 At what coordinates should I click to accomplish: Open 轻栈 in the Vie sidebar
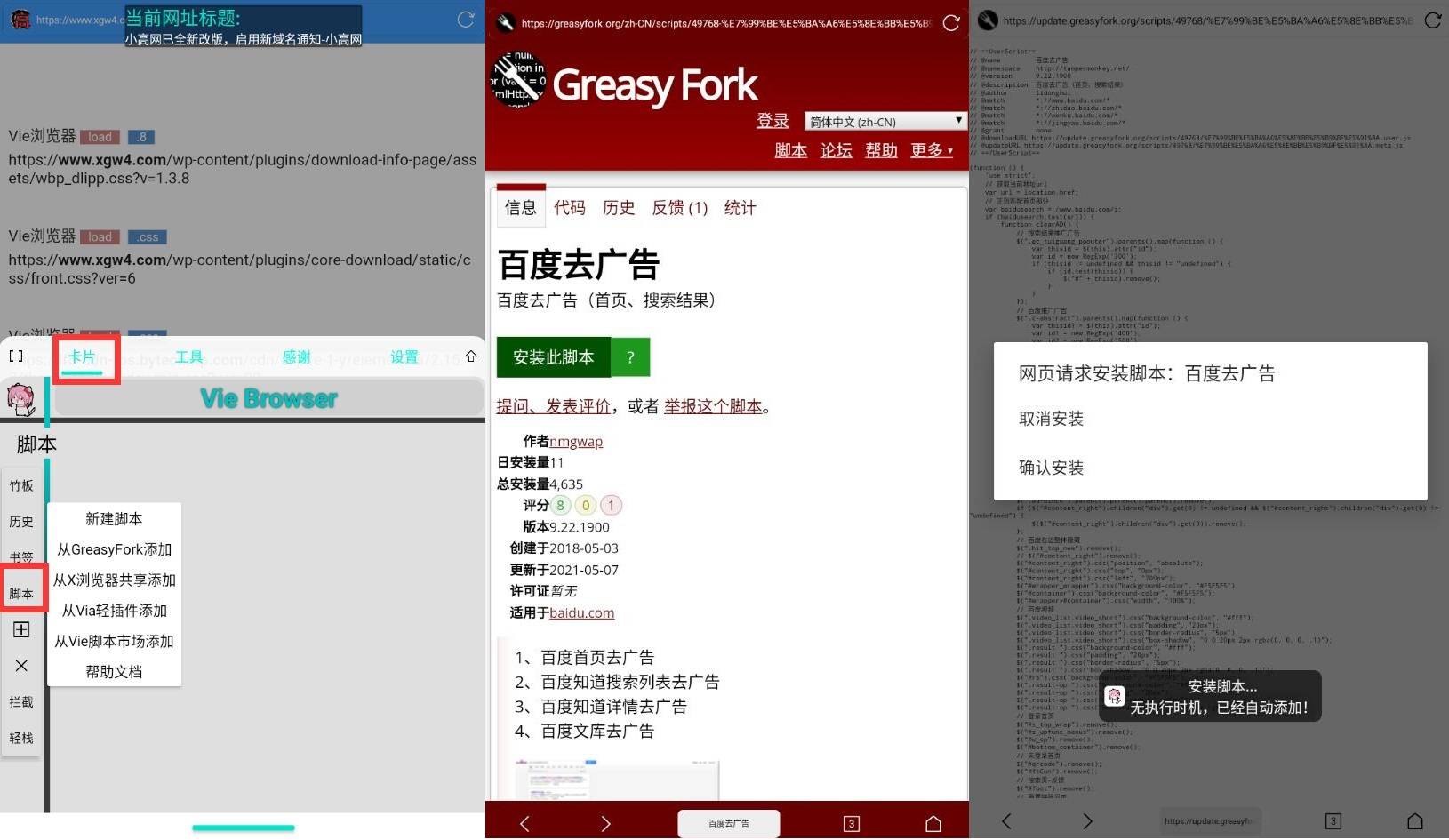click(x=21, y=738)
